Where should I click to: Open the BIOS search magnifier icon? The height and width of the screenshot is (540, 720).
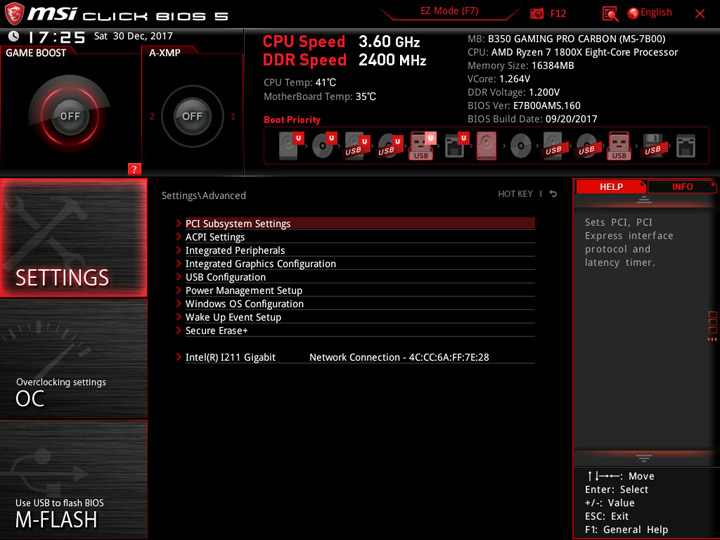610,14
